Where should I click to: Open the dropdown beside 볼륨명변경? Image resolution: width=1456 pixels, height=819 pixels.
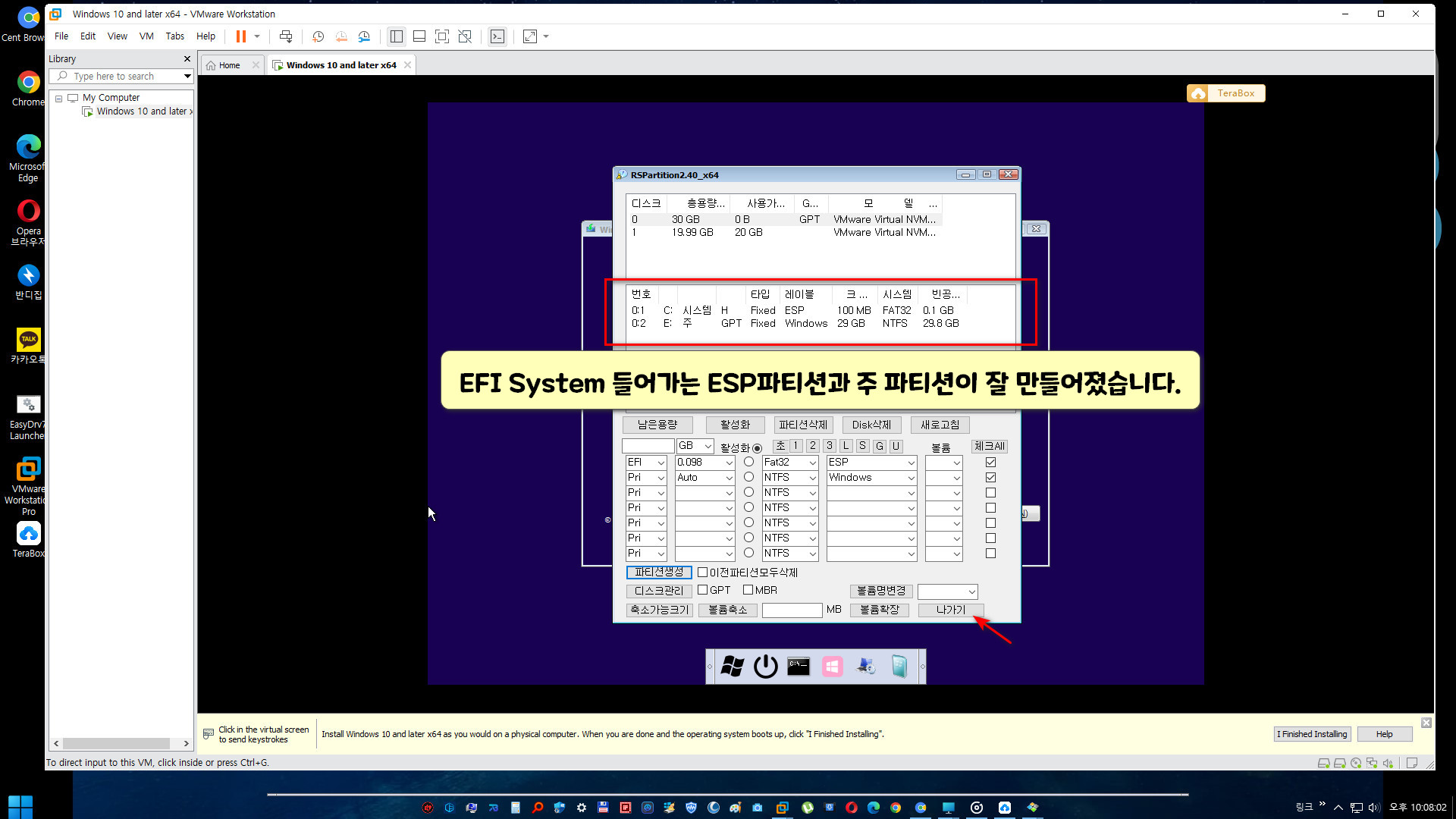point(948,591)
